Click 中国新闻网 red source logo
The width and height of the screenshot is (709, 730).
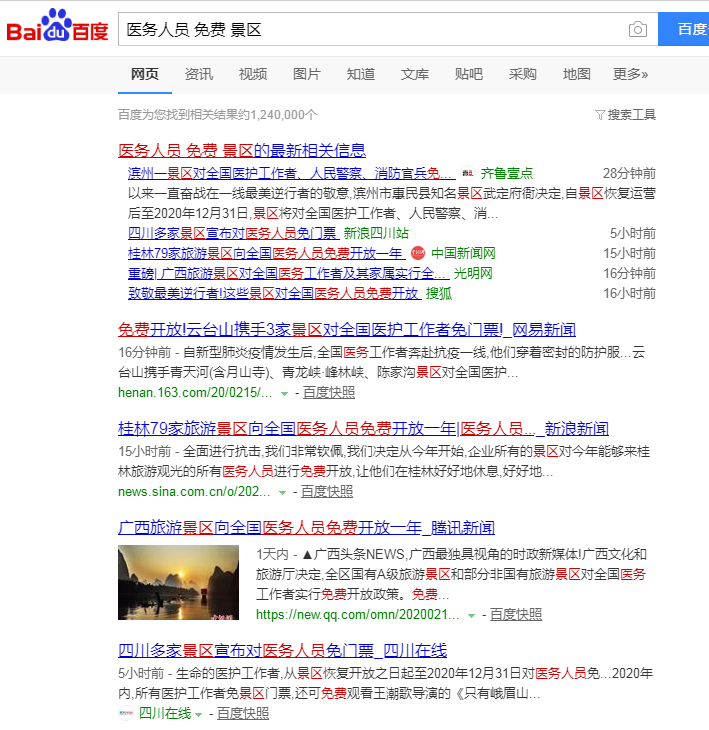point(418,253)
